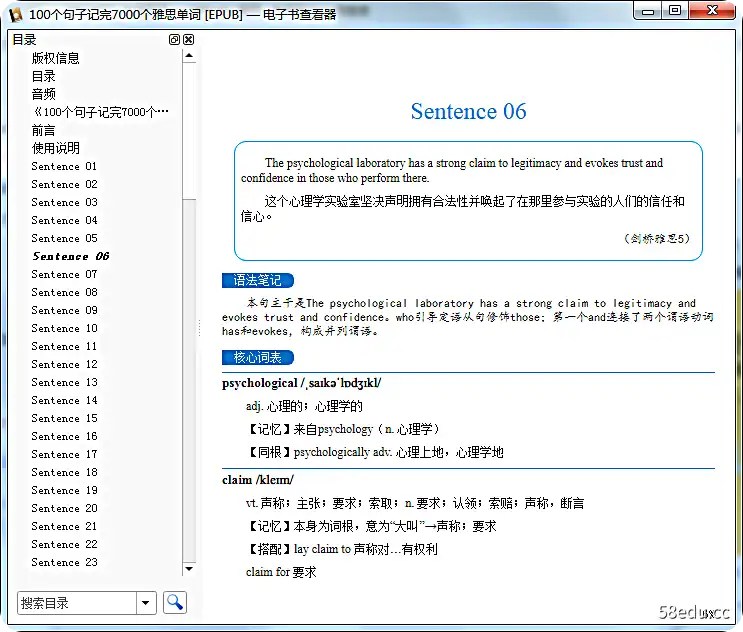Go to Sentence 21
Image resolution: width=743 pixels, height=632 pixels.
(64, 526)
